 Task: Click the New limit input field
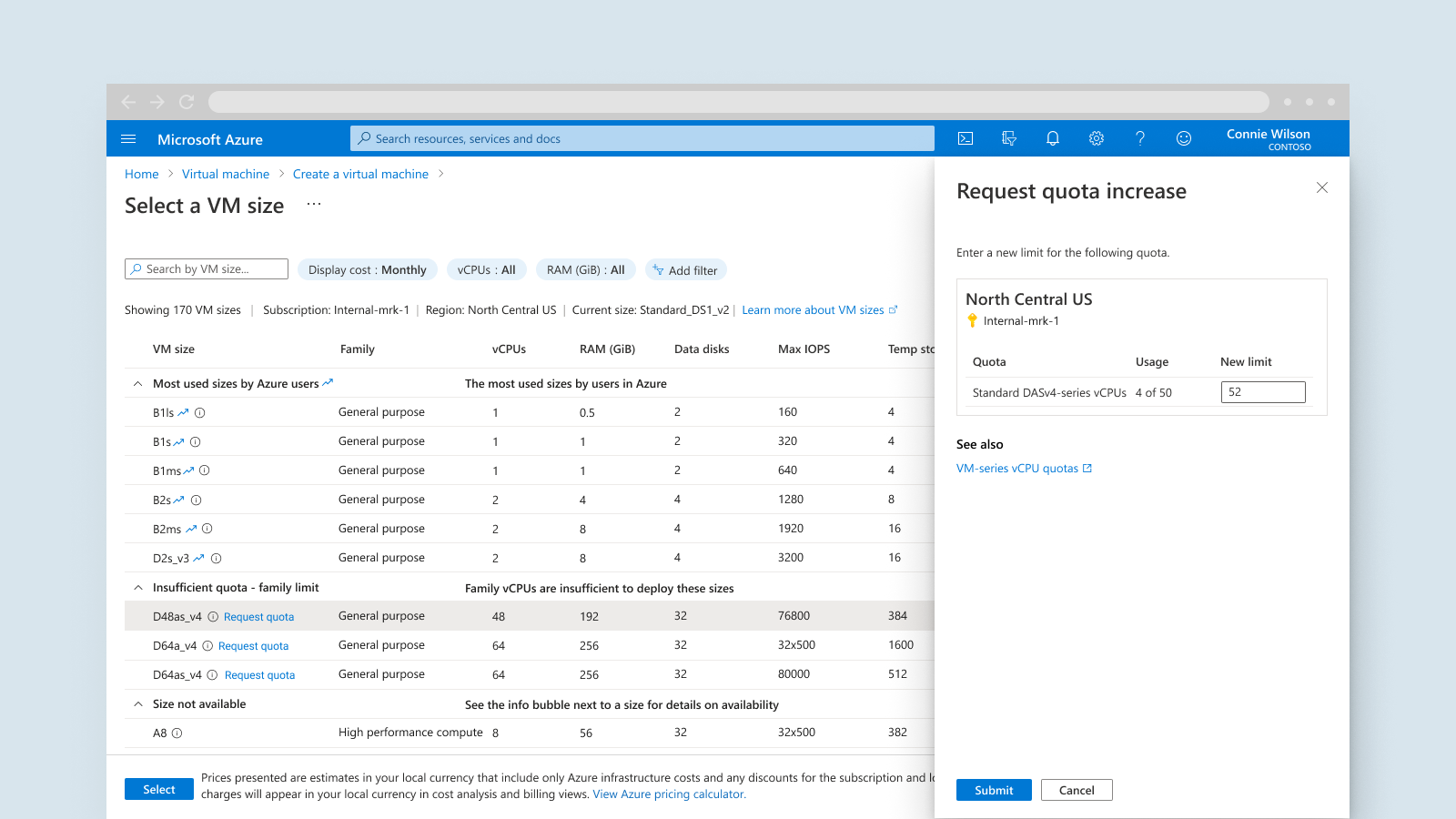(1262, 392)
